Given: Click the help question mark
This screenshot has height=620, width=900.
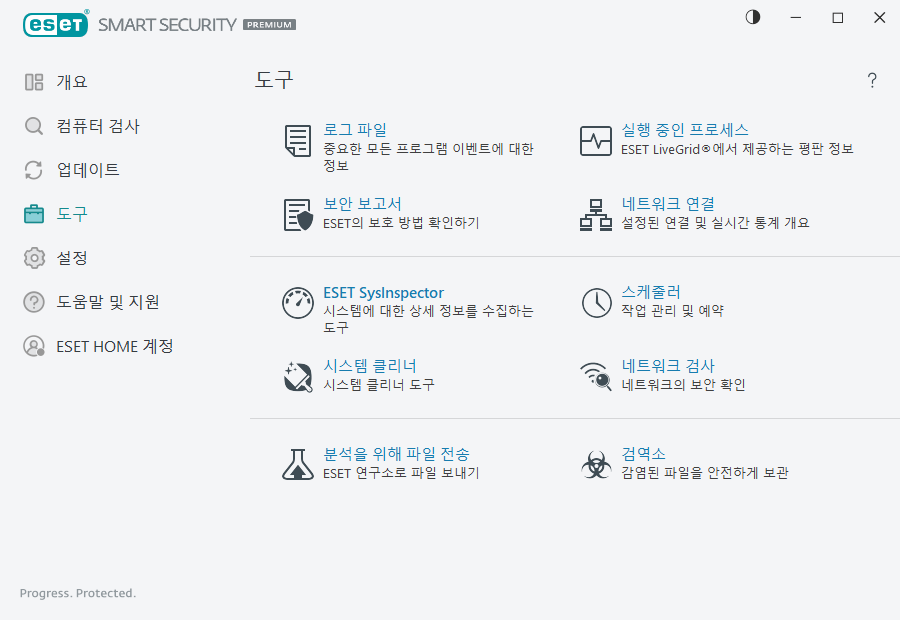Looking at the screenshot, I should click(x=871, y=81).
